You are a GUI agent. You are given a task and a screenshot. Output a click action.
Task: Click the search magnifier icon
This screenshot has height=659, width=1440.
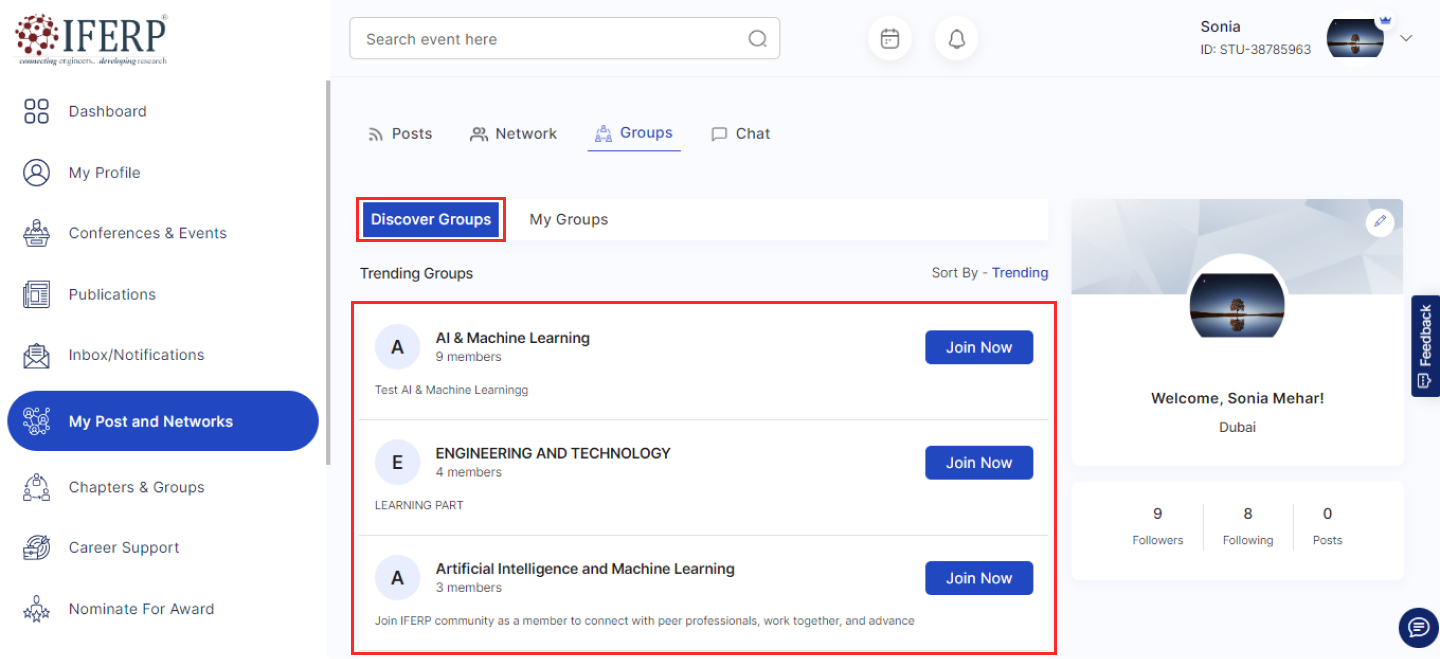(757, 39)
